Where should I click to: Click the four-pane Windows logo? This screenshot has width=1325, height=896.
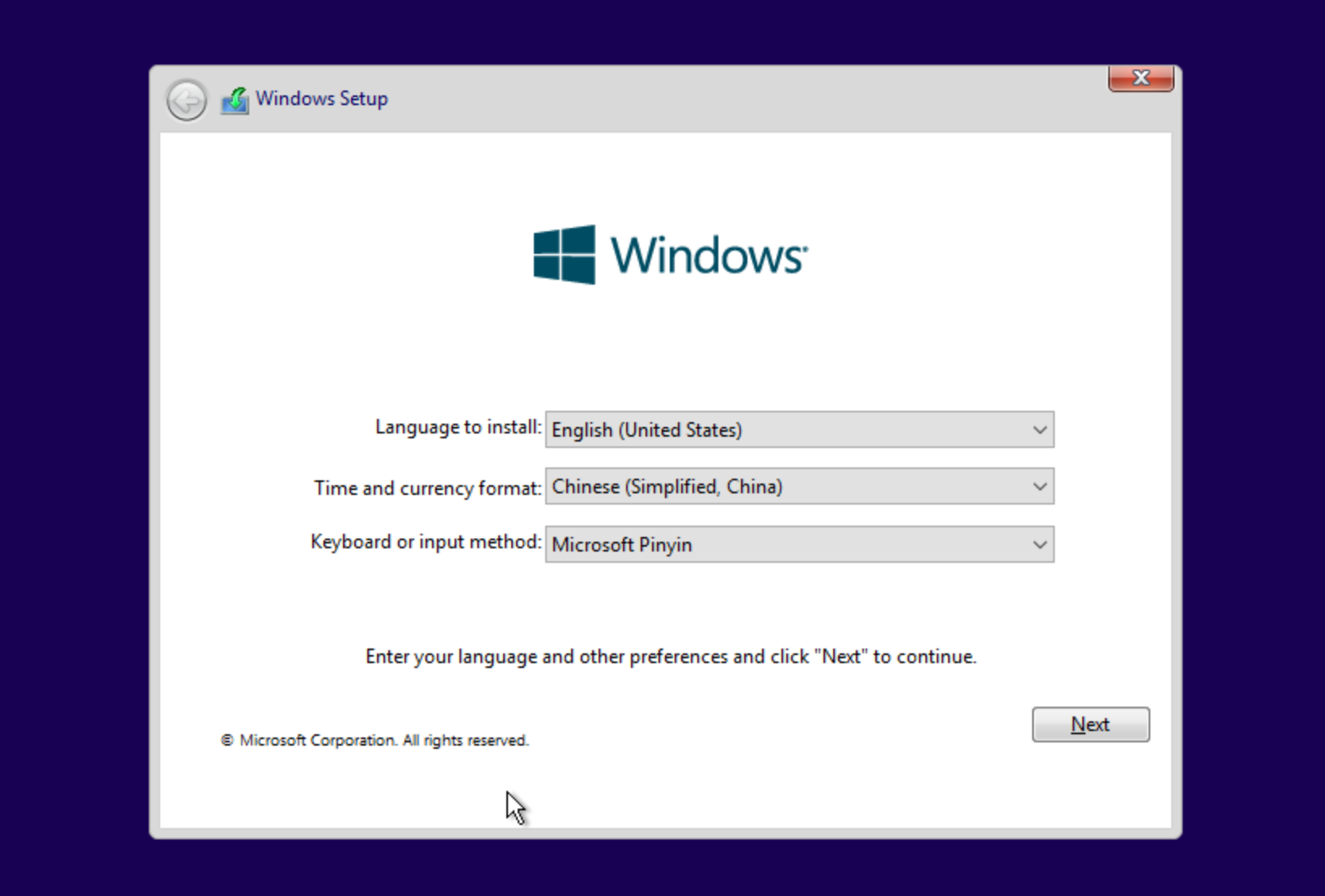coord(564,255)
